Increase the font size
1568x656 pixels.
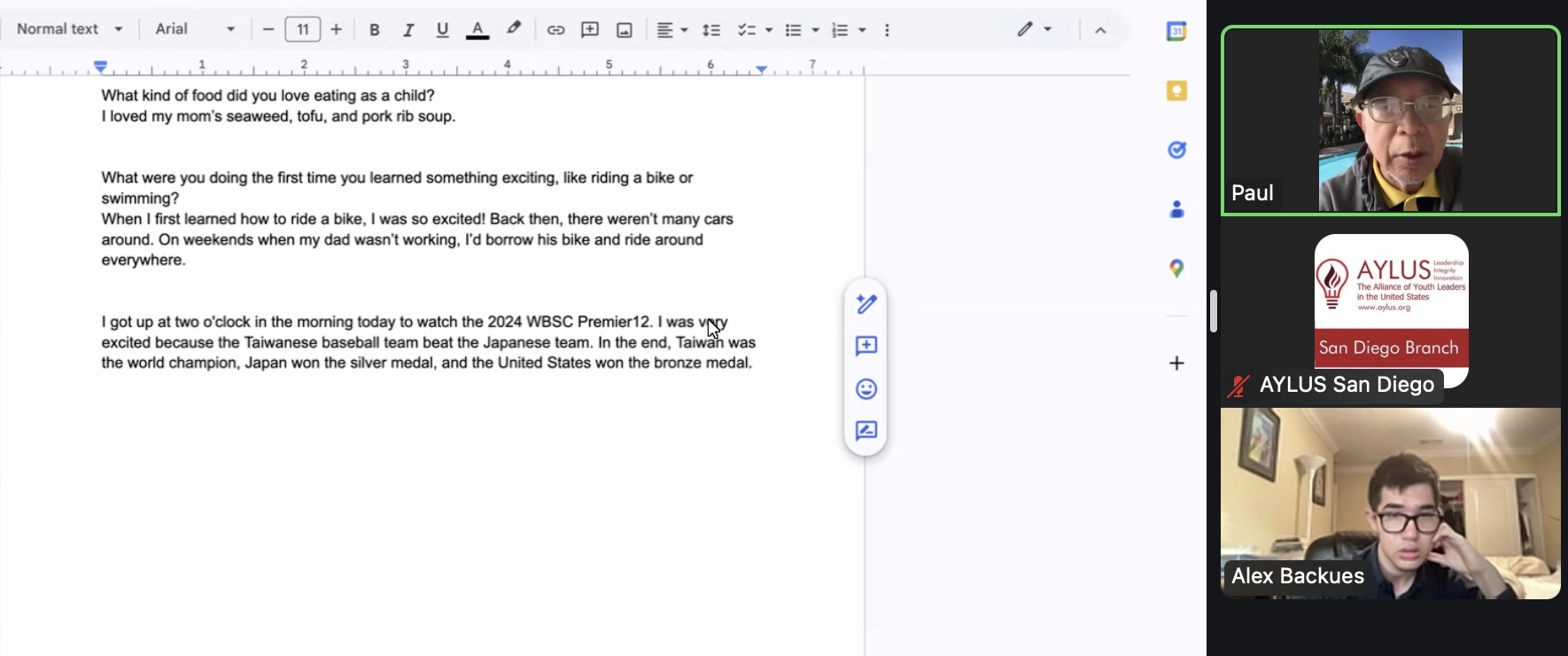click(x=337, y=29)
